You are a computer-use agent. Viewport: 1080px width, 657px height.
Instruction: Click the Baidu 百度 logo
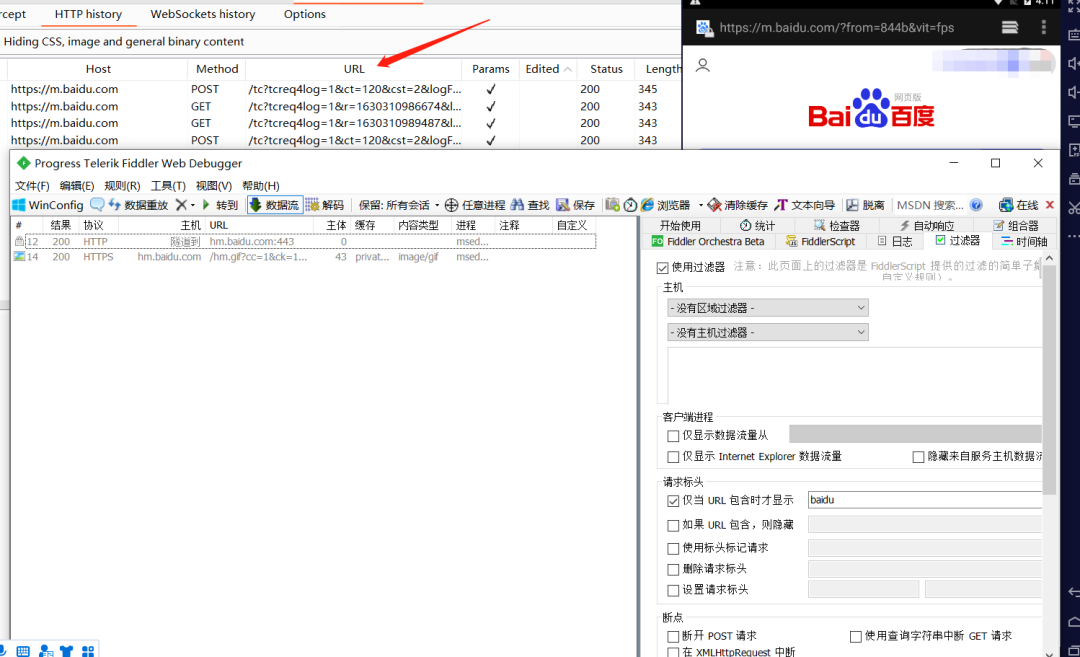(871, 109)
